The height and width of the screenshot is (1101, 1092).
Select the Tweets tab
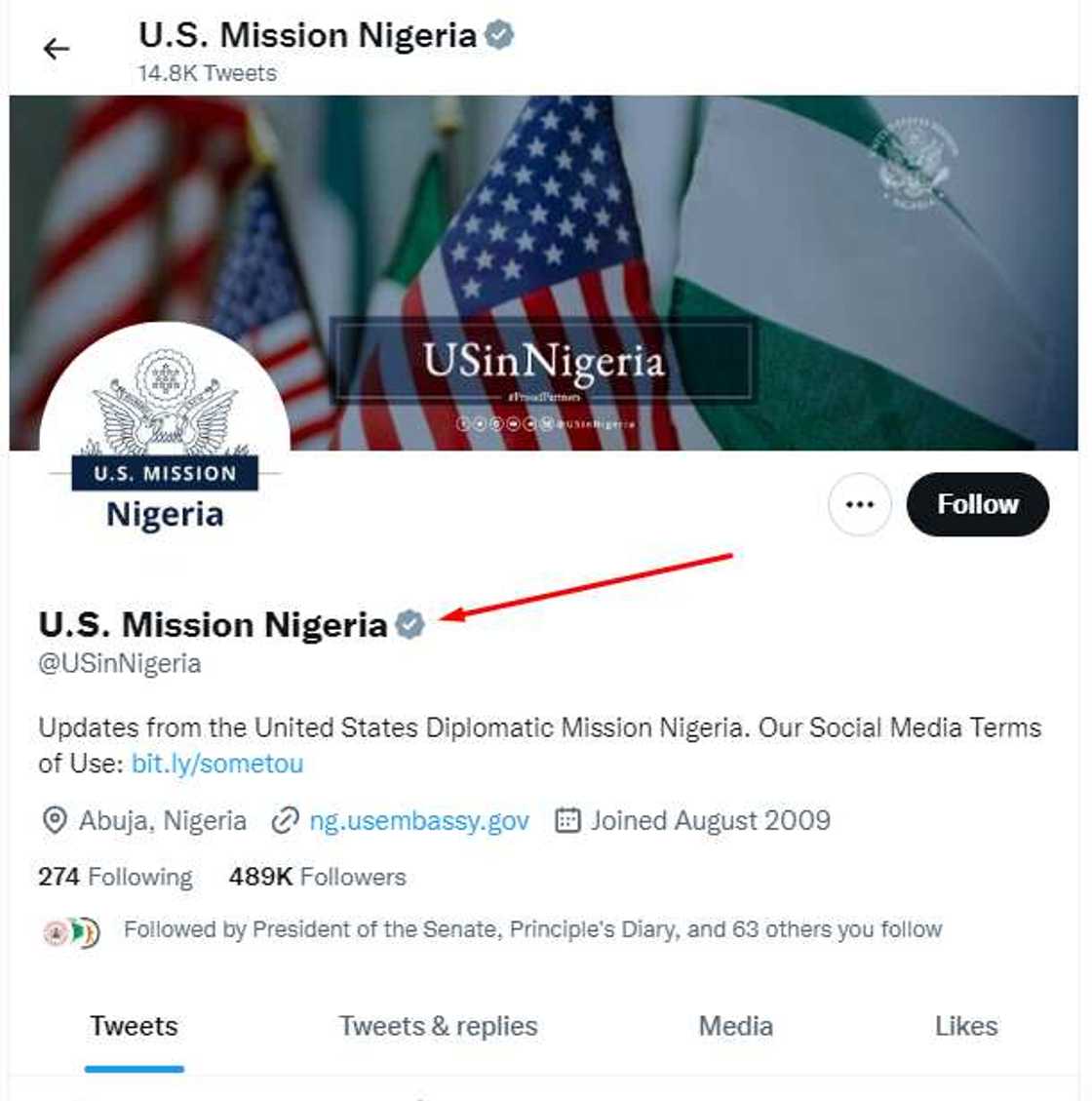point(134,1026)
